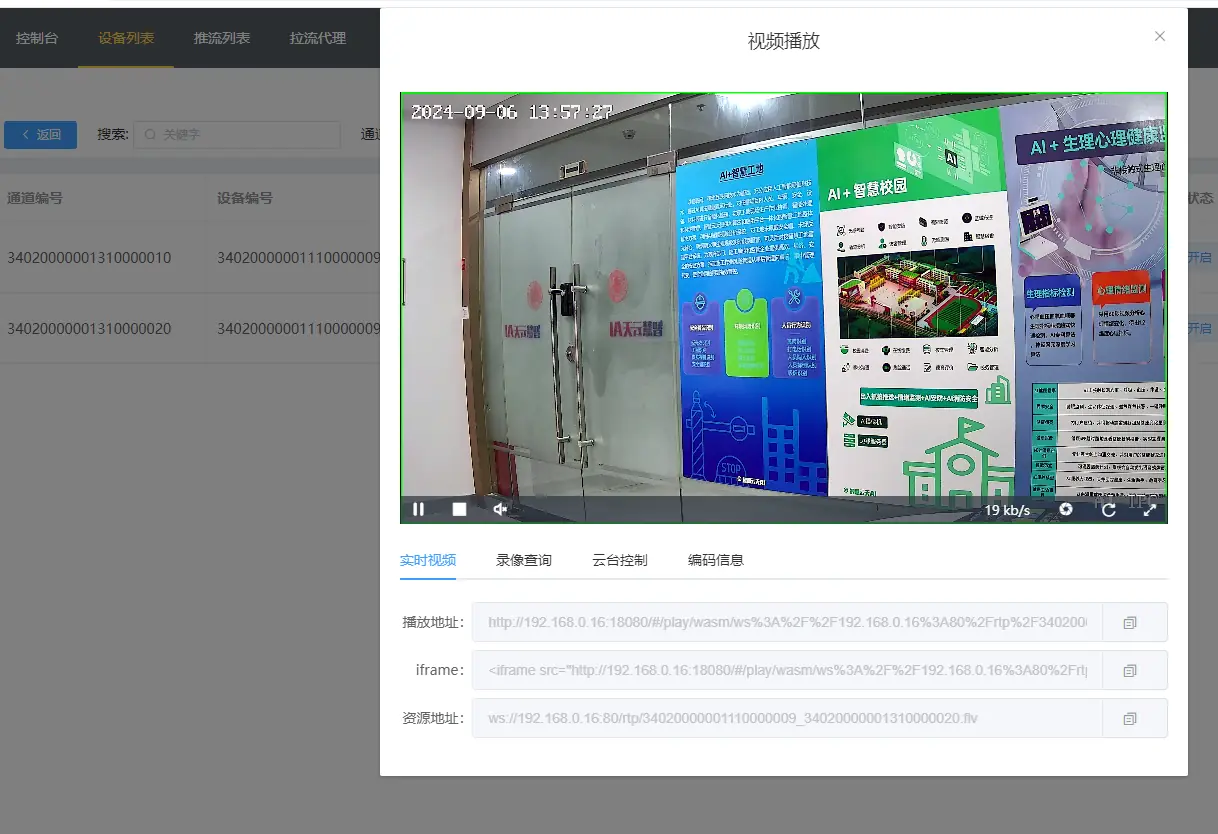
Task: Pause the live video playback
Action: pos(419,509)
